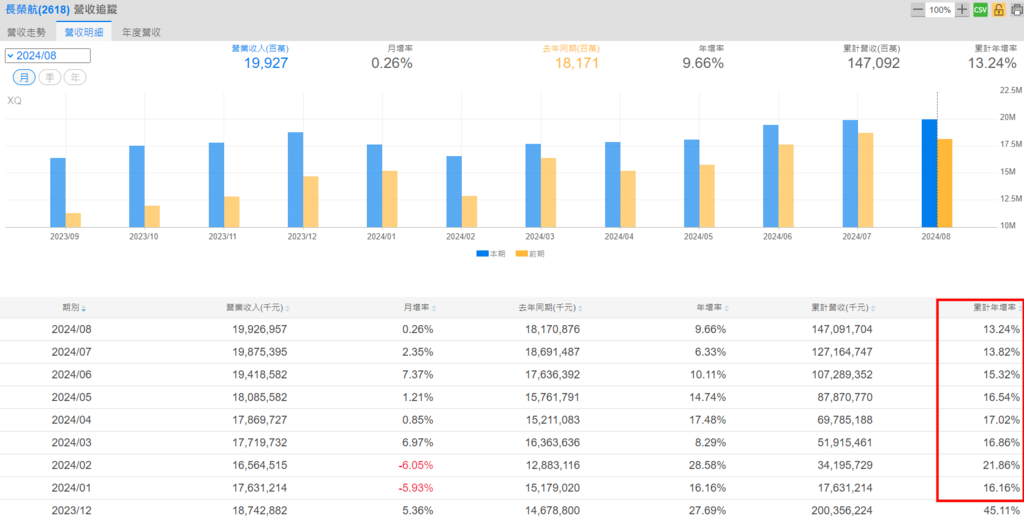Click the 累計營收(千元) column header
The height and width of the screenshot is (521, 1024).
point(840,308)
